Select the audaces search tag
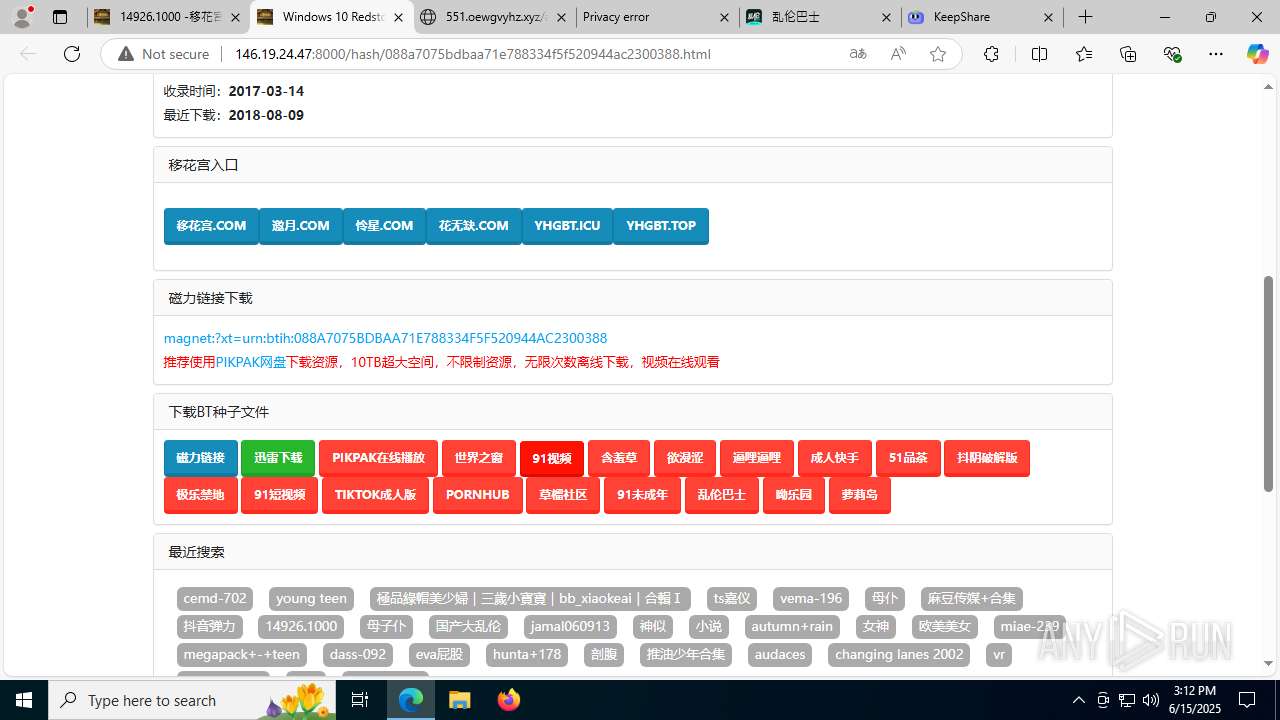Screen dimensions: 1280x720 coord(780,655)
